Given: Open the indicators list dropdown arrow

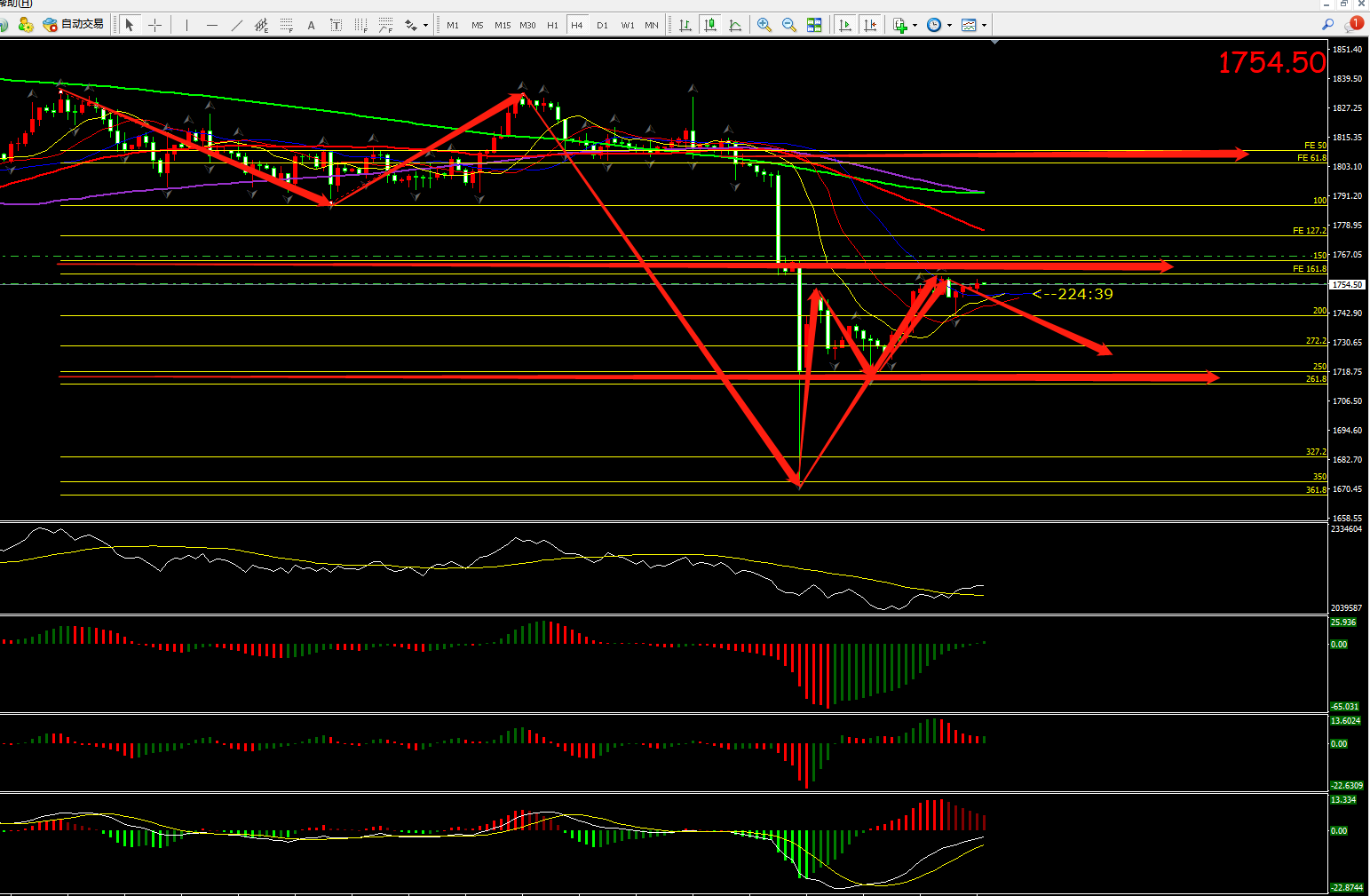Looking at the screenshot, I should tap(915, 25).
